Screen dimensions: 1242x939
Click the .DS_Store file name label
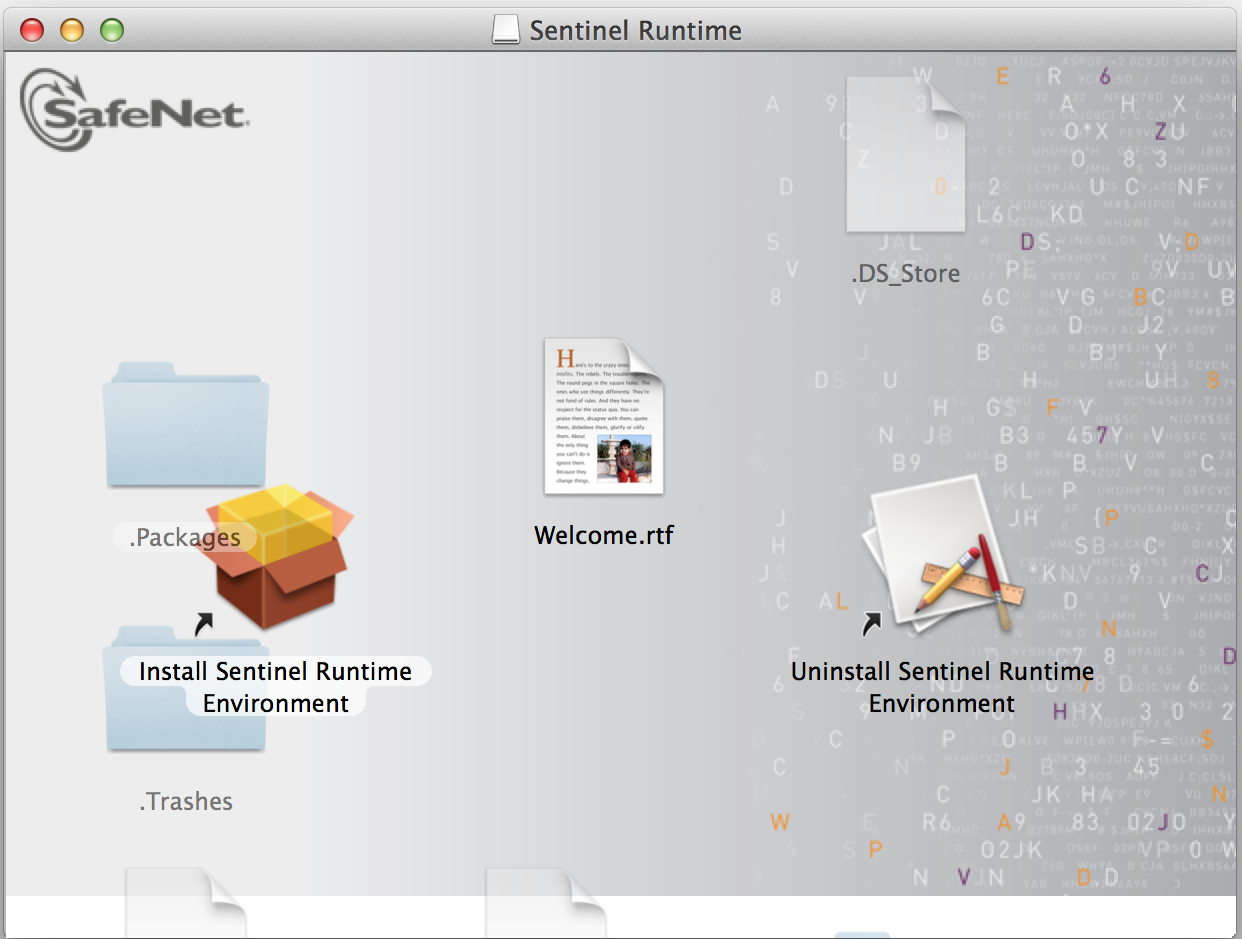tap(905, 273)
